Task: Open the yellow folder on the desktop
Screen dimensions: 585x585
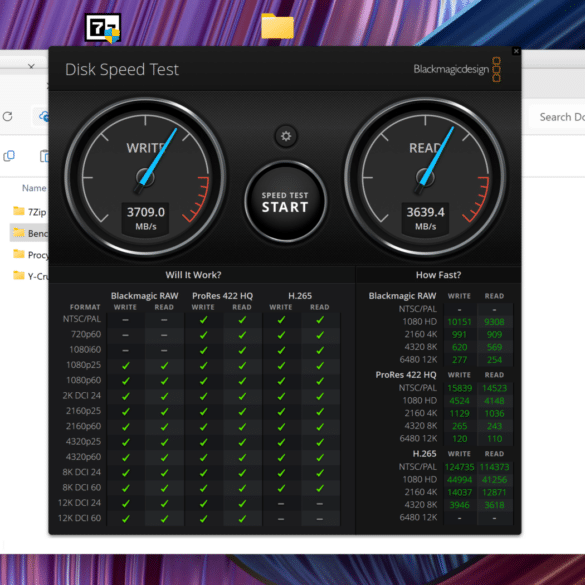Action: (x=277, y=26)
